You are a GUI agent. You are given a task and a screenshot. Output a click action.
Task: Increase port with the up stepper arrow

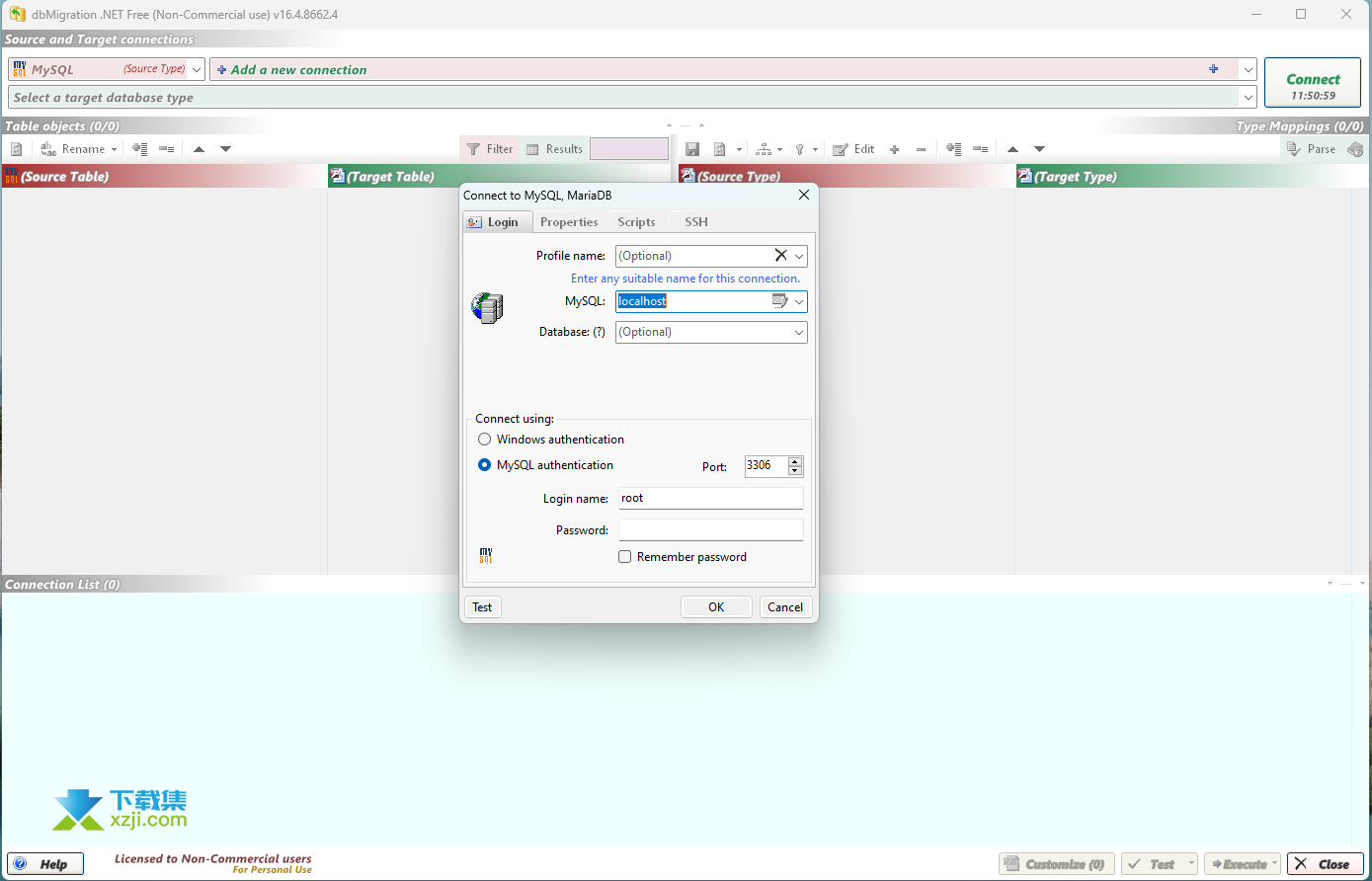point(795,461)
